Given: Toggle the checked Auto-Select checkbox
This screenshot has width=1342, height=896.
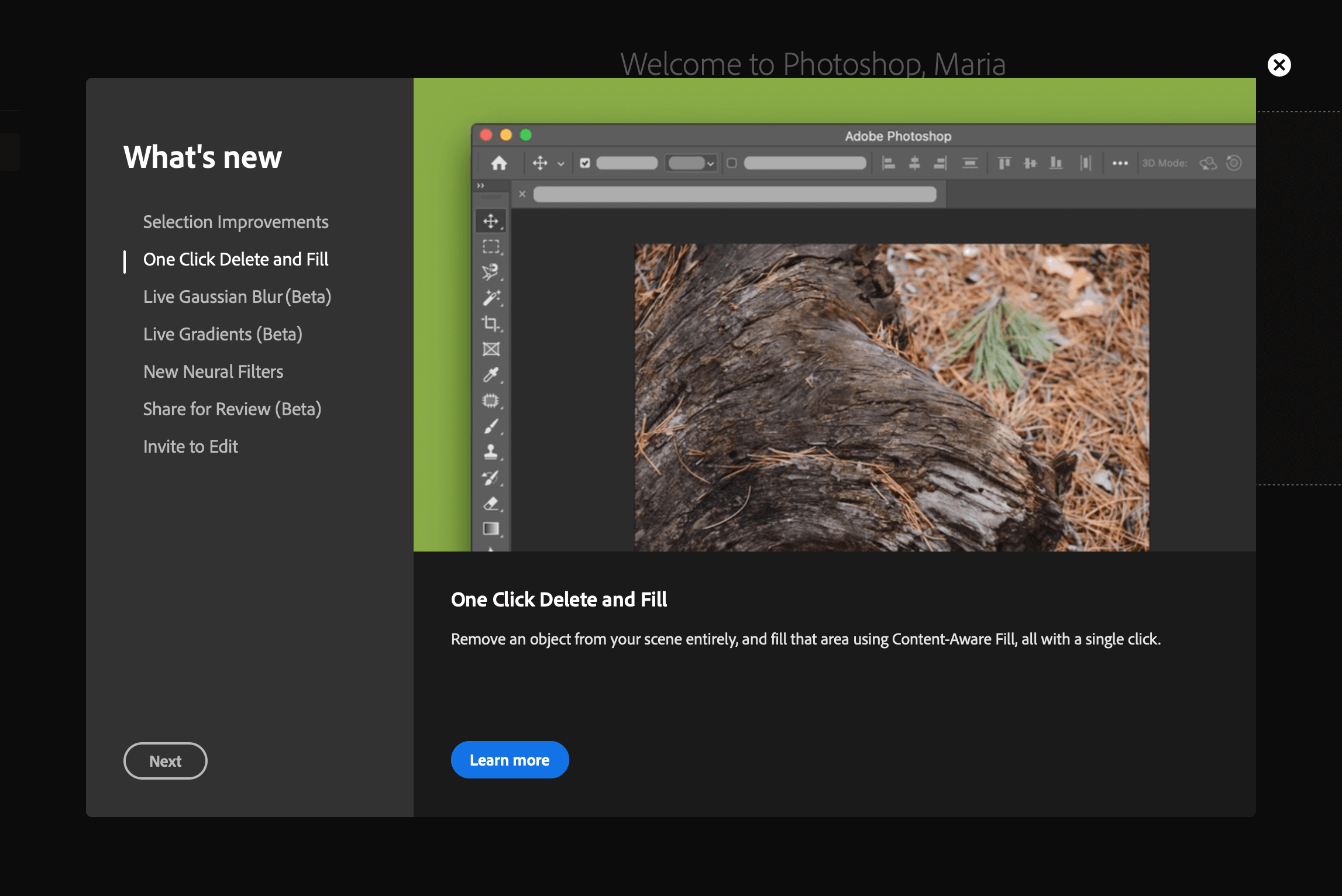Looking at the screenshot, I should pos(584,163).
